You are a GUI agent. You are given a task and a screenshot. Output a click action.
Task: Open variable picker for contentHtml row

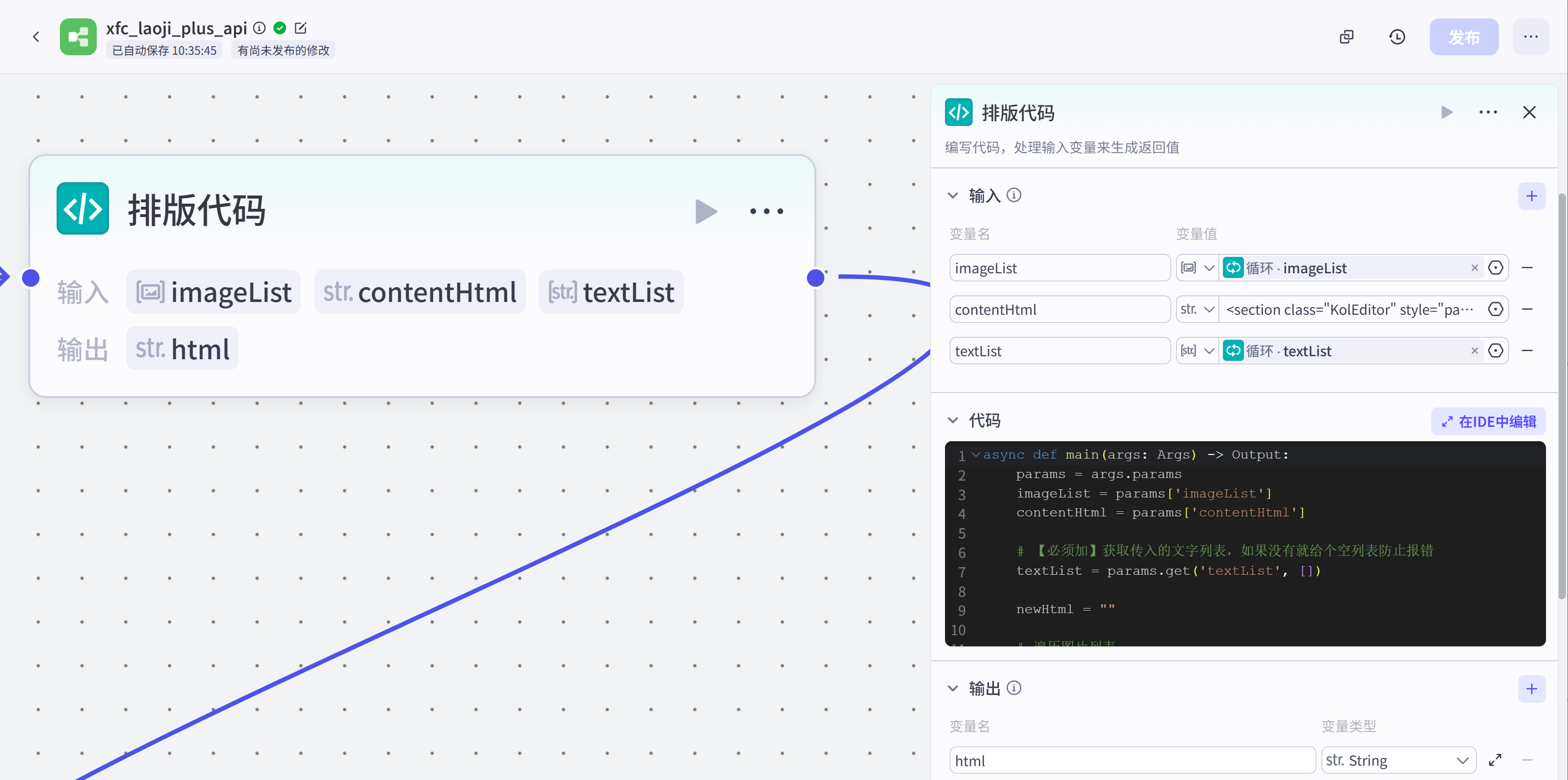click(1496, 309)
